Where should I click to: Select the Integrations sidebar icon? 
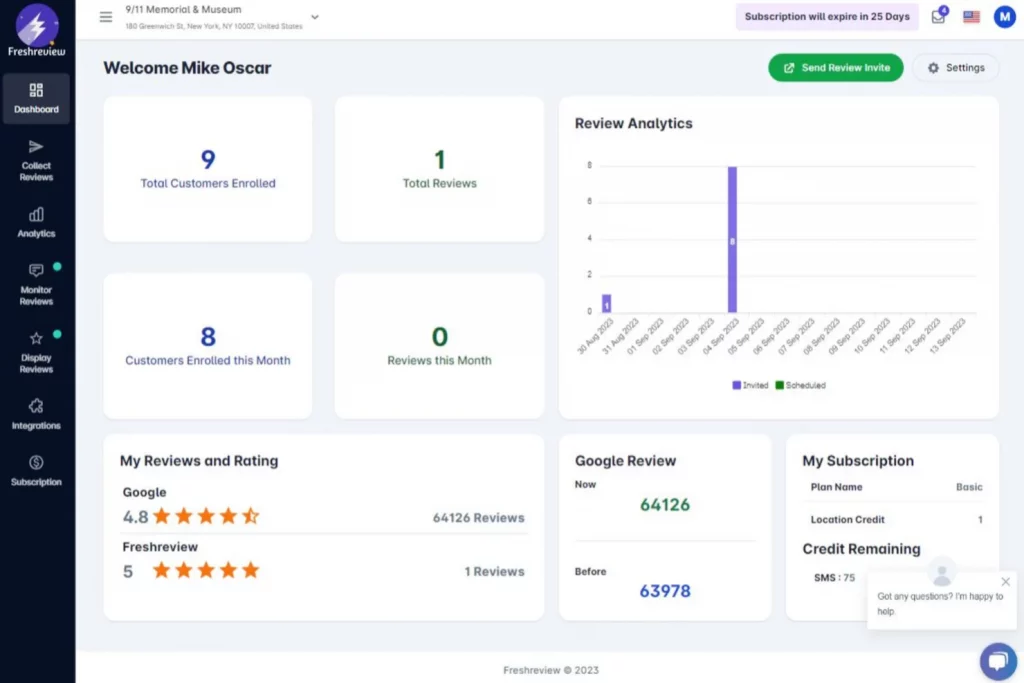pyautogui.click(x=36, y=413)
